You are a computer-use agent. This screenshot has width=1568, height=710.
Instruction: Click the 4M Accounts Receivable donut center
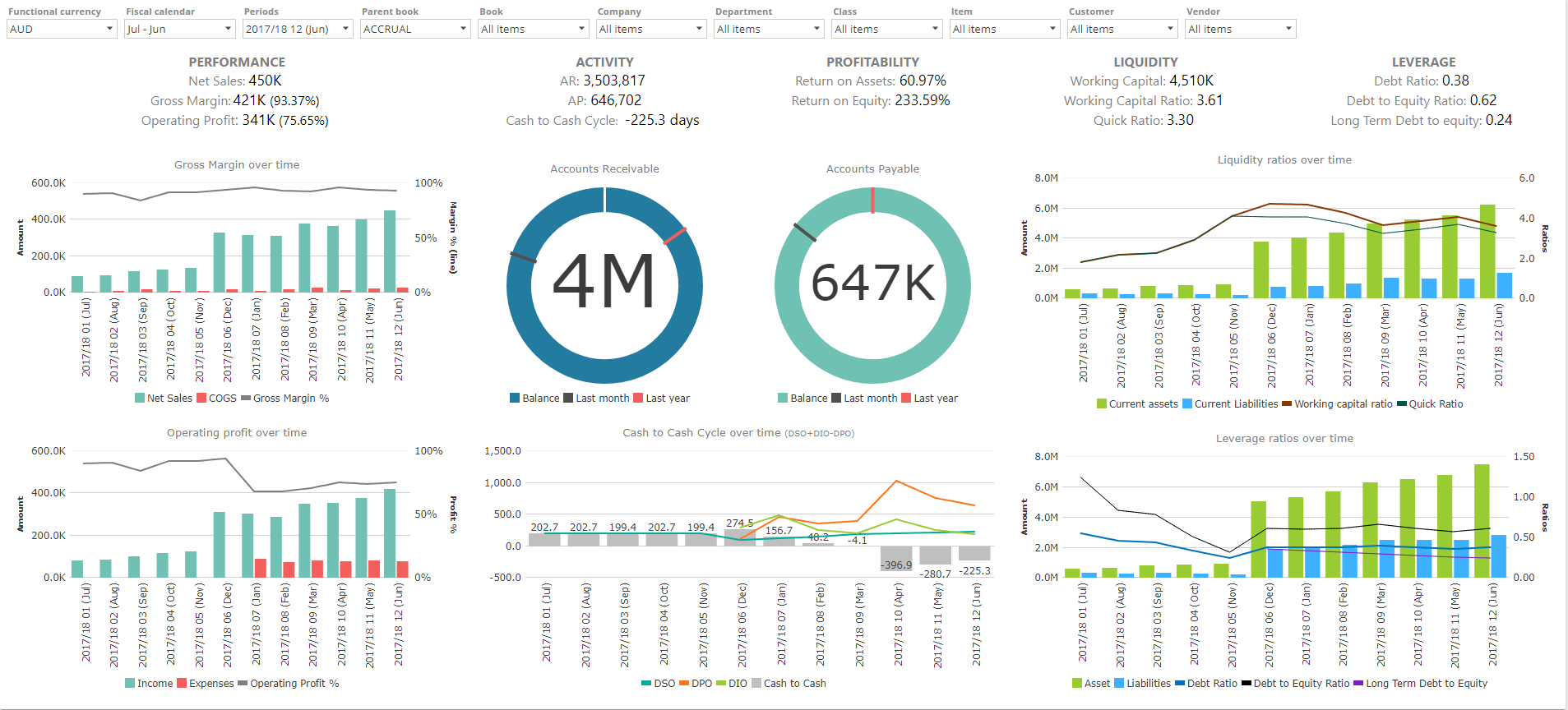point(604,284)
